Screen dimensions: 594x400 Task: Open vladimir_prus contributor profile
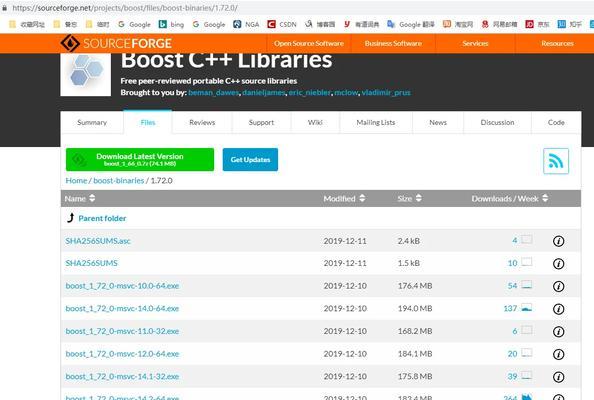(x=386, y=92)
